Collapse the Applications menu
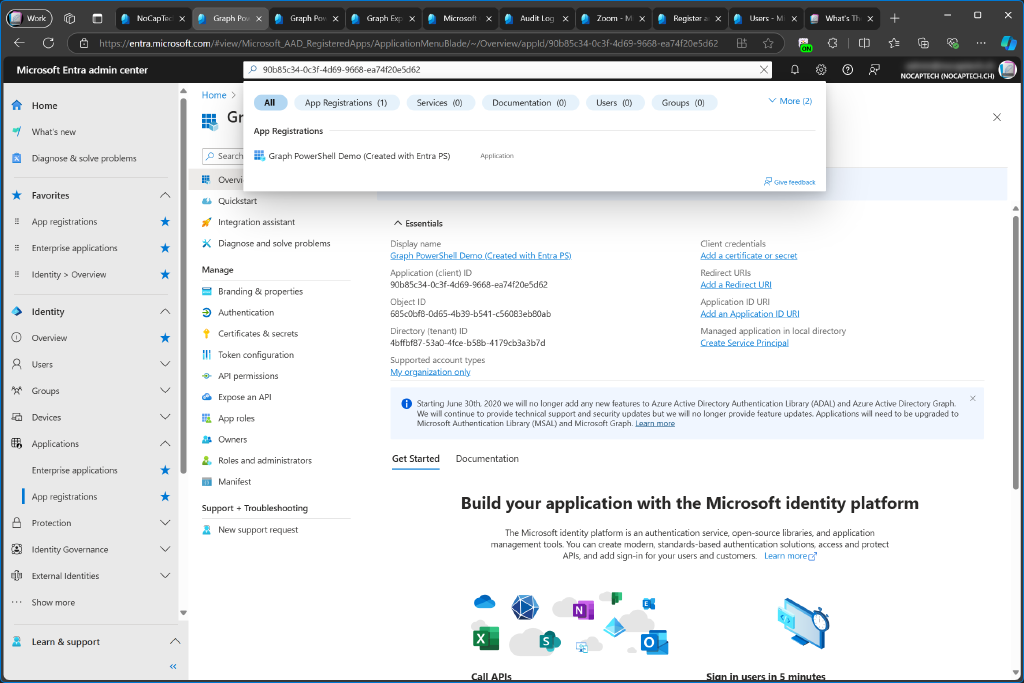This screenshot has width=1024, height=683. [x=165, y=443]
